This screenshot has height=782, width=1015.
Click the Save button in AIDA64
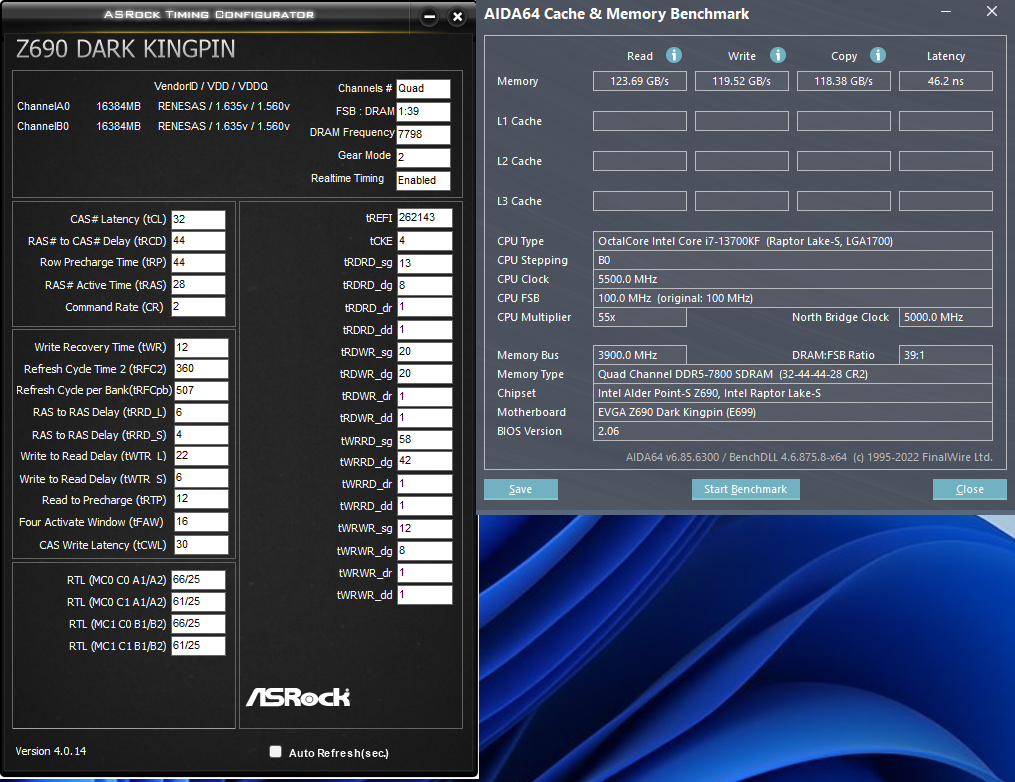point(520,489)
